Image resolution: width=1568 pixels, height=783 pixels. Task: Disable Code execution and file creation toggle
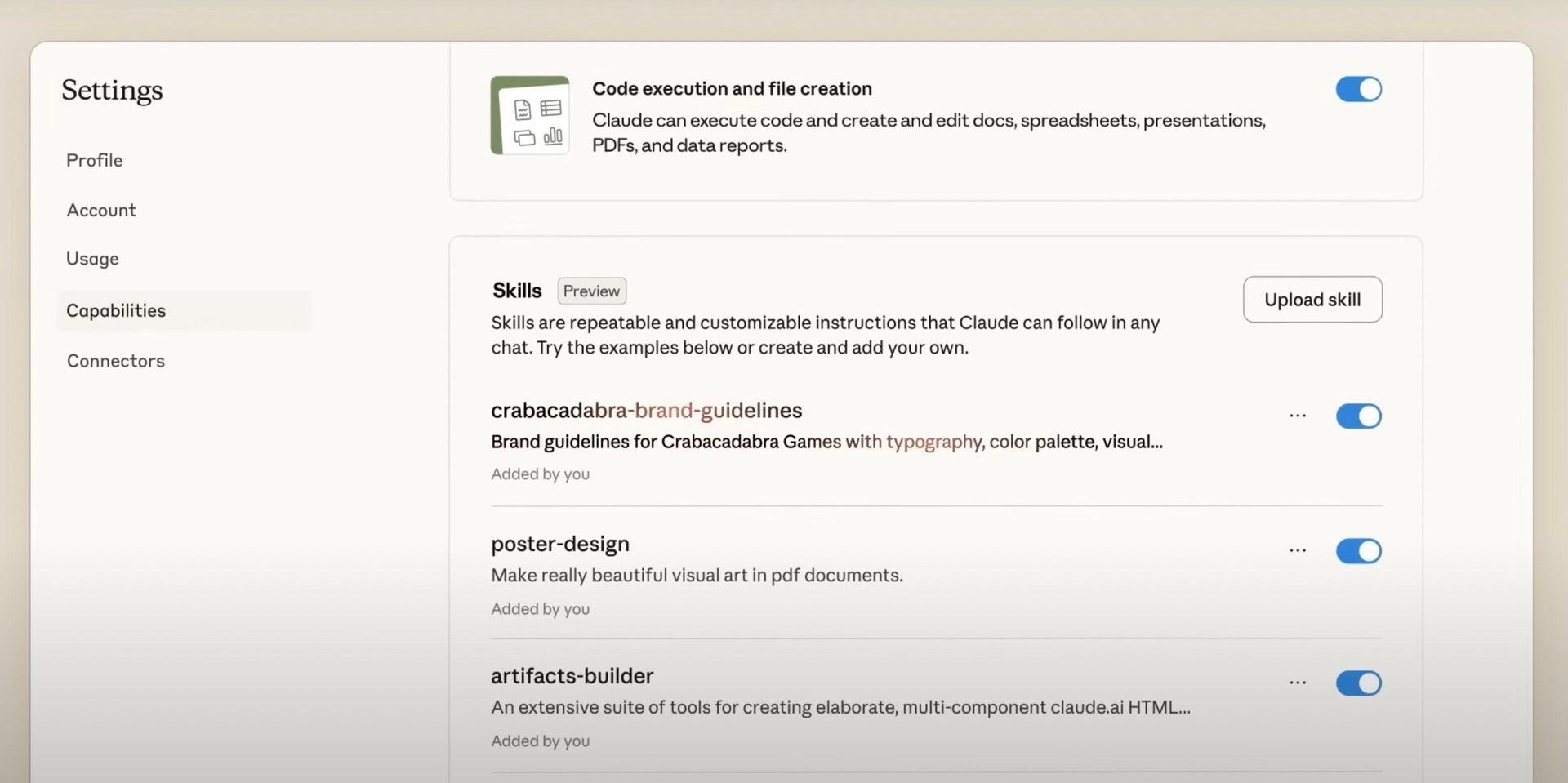pyautogui.click(x=1358, y=89)
